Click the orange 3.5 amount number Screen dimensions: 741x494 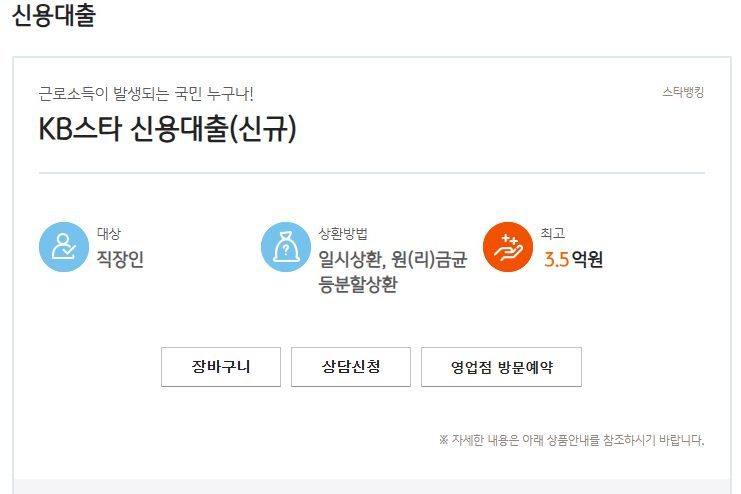pyautogui.click(x=556, y=261)
